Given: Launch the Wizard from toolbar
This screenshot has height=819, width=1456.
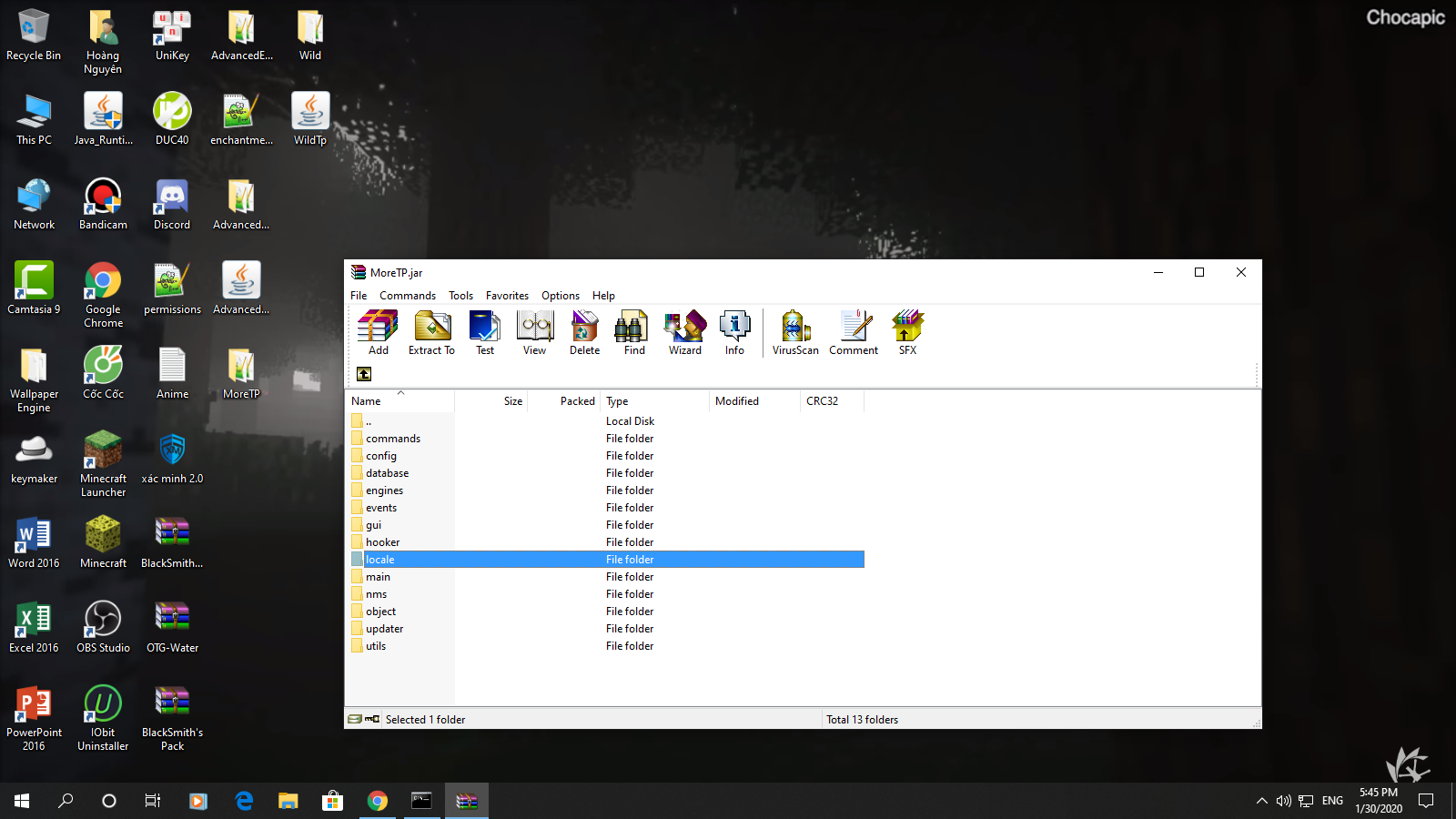Looking at the screenshot, I should tap(685, 333).
